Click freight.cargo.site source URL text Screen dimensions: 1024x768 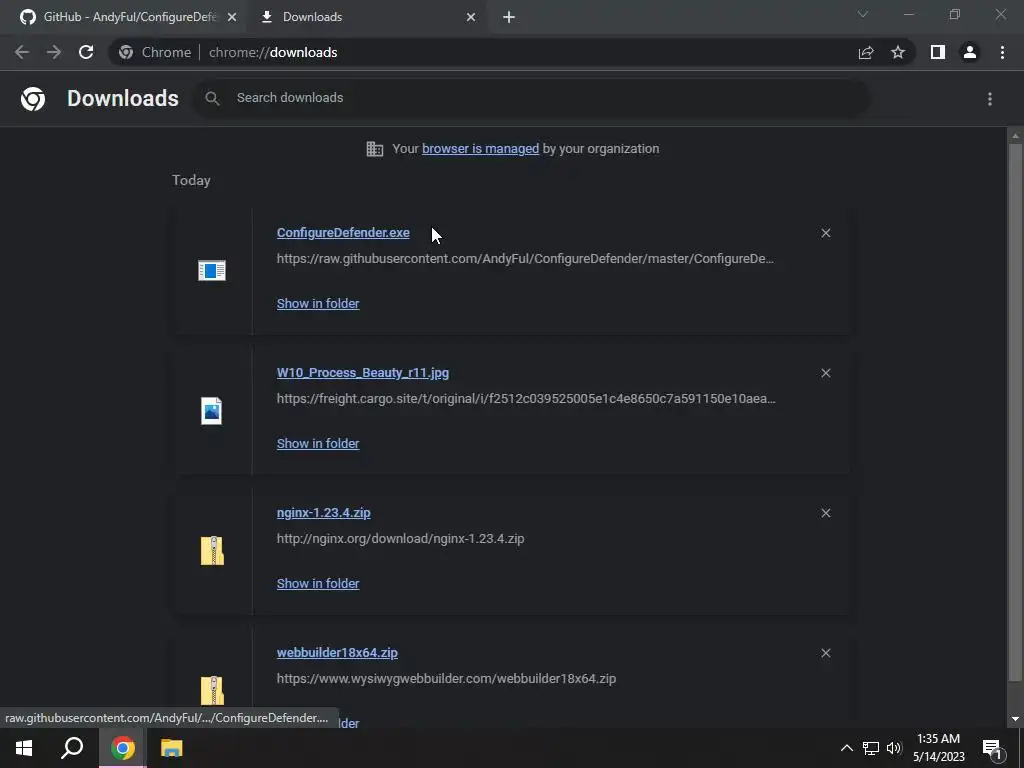[526, 398]
